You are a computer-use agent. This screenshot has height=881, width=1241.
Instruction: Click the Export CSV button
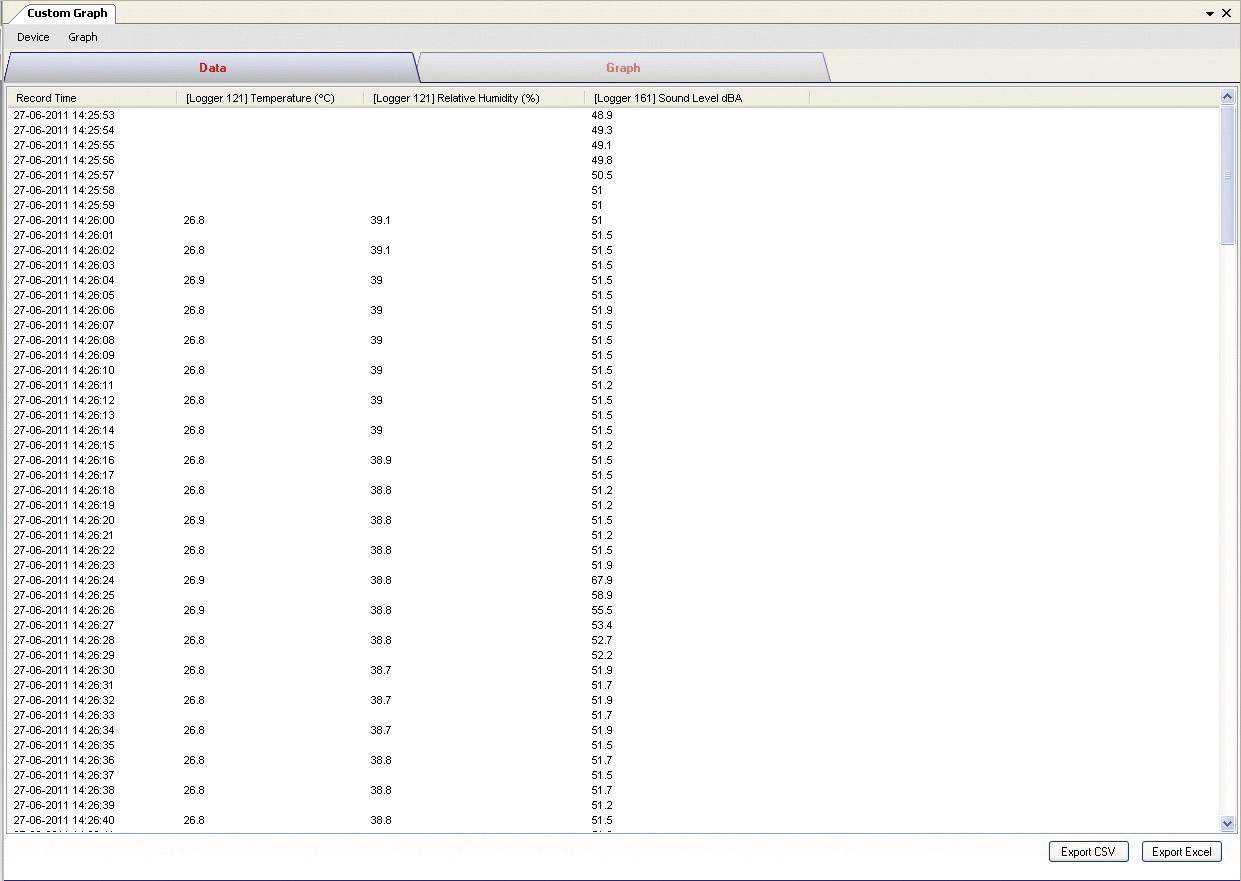click(x=1088, y=852)
